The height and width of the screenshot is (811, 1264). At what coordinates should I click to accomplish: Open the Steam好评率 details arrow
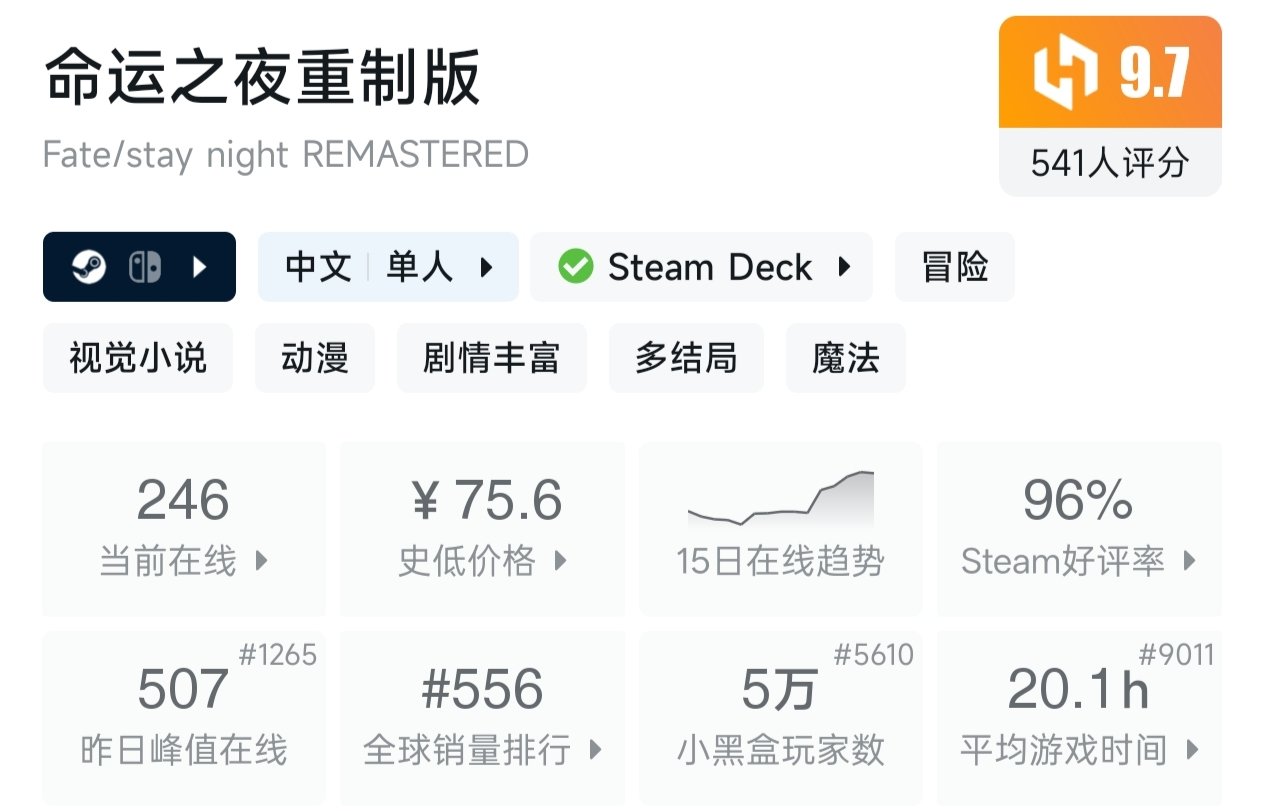[x=1190, y=561]
